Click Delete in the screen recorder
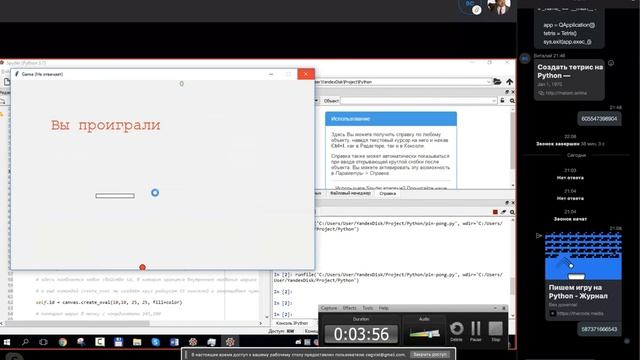Viewport: 640px width, 360px height. tap(456, 331)
